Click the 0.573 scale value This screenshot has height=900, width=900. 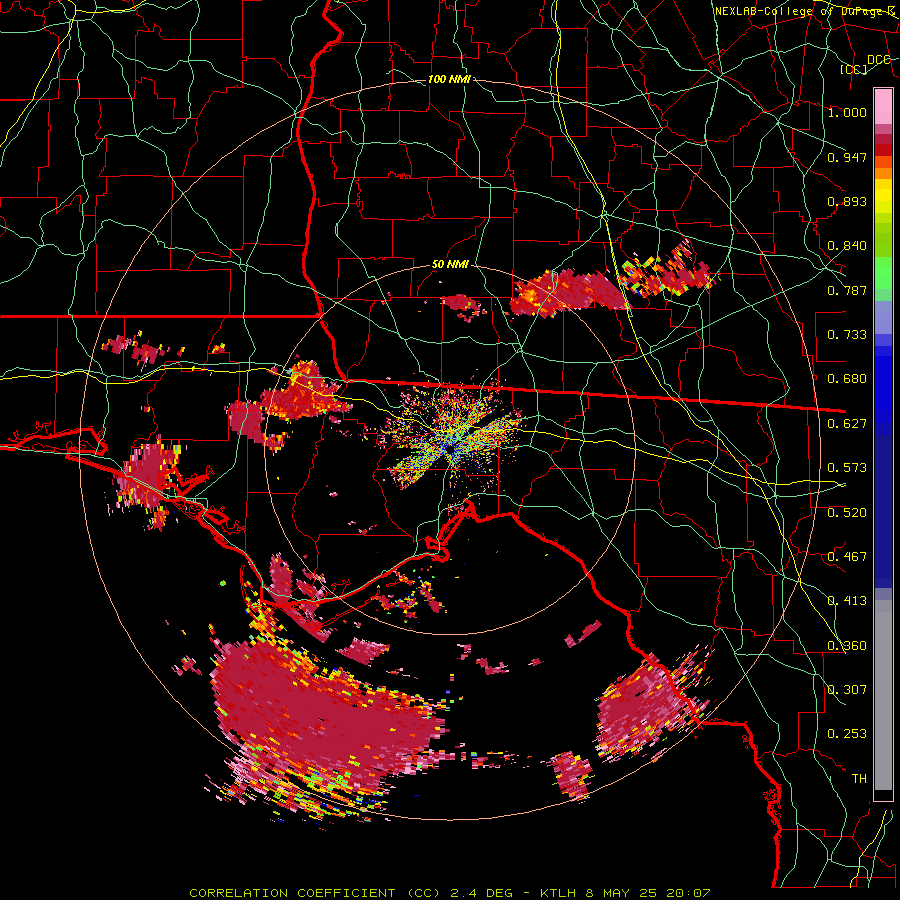[847, 468]
